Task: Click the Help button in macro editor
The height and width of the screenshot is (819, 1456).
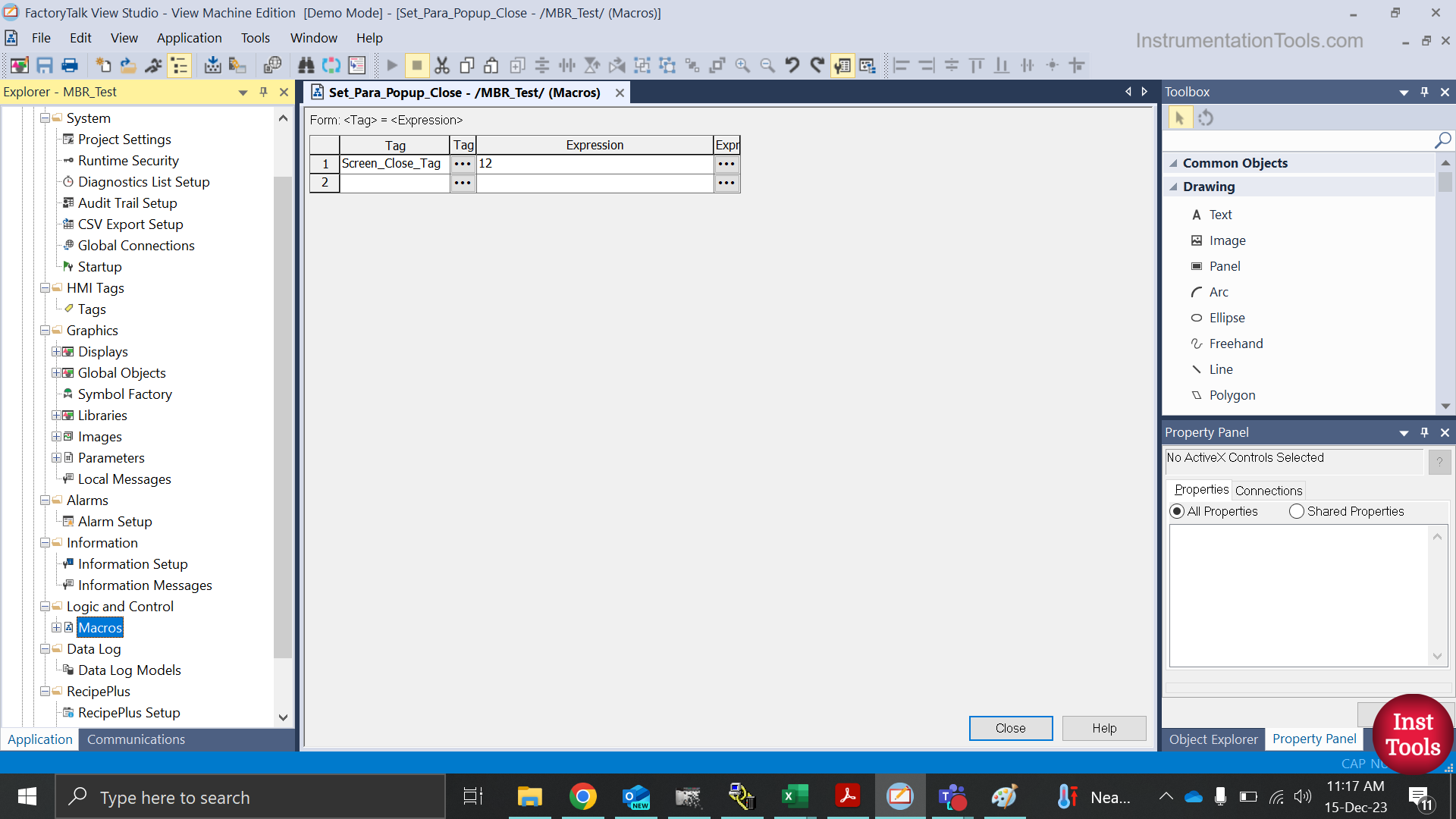Action: (x=1104, y=727)
